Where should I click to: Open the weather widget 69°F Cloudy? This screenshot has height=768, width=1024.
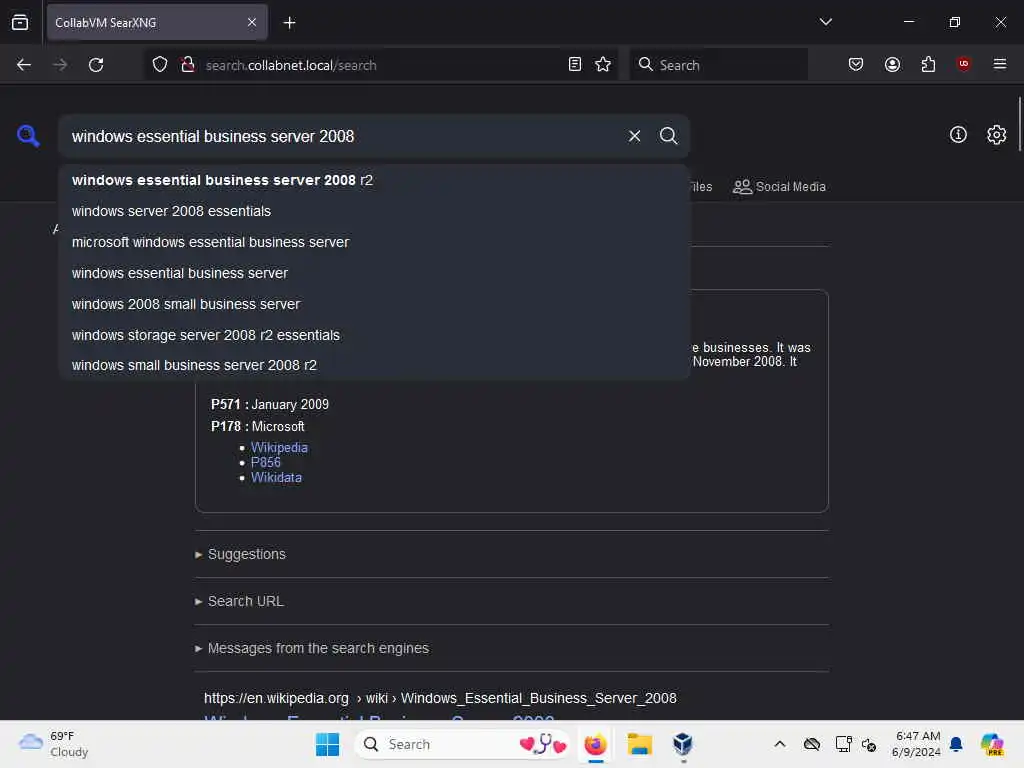click(x=54, y=744)
